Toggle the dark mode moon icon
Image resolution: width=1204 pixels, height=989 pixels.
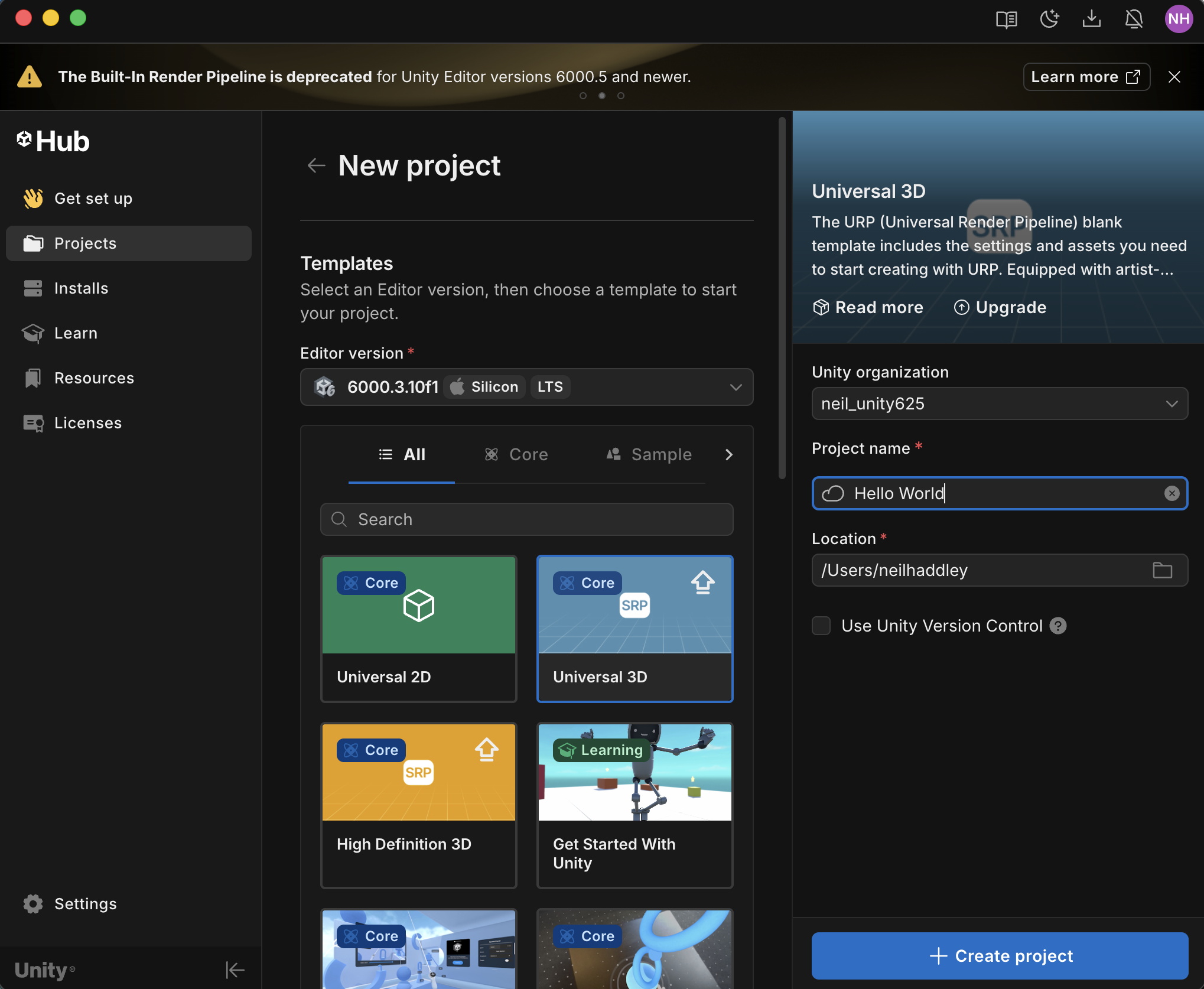(1049, 19)
